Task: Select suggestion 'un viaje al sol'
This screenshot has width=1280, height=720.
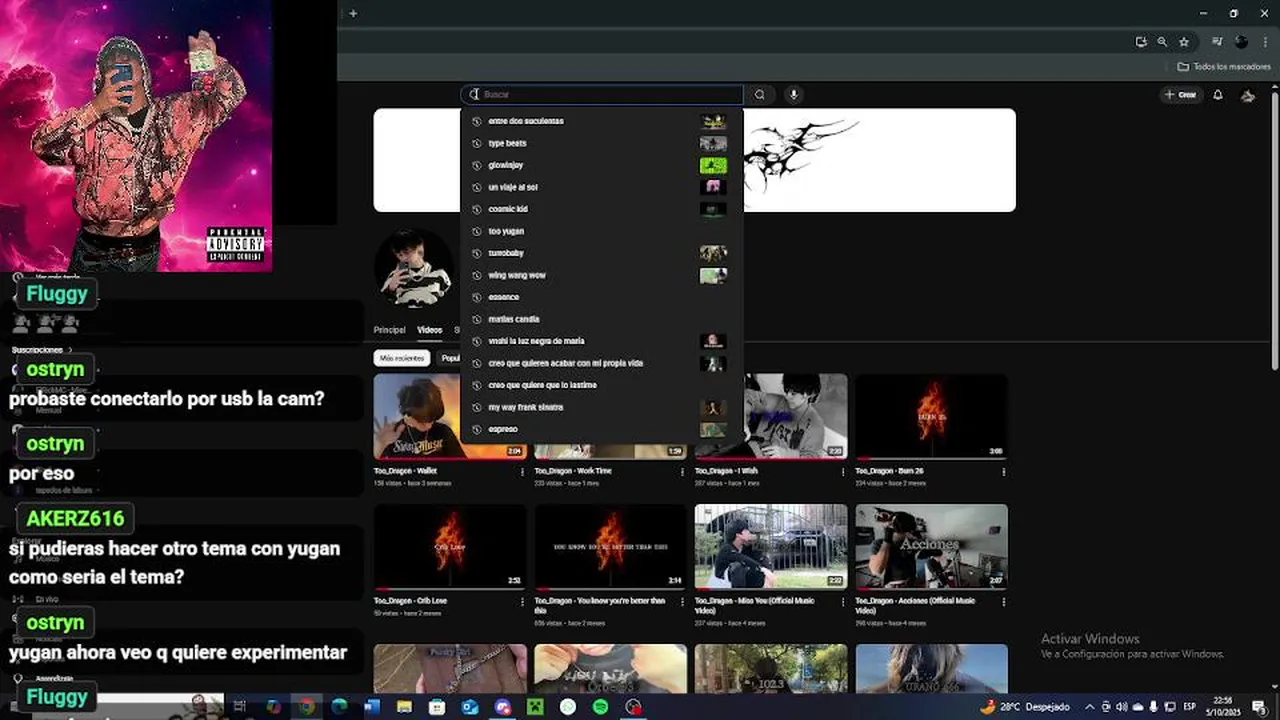Action: tap(600, 187)
